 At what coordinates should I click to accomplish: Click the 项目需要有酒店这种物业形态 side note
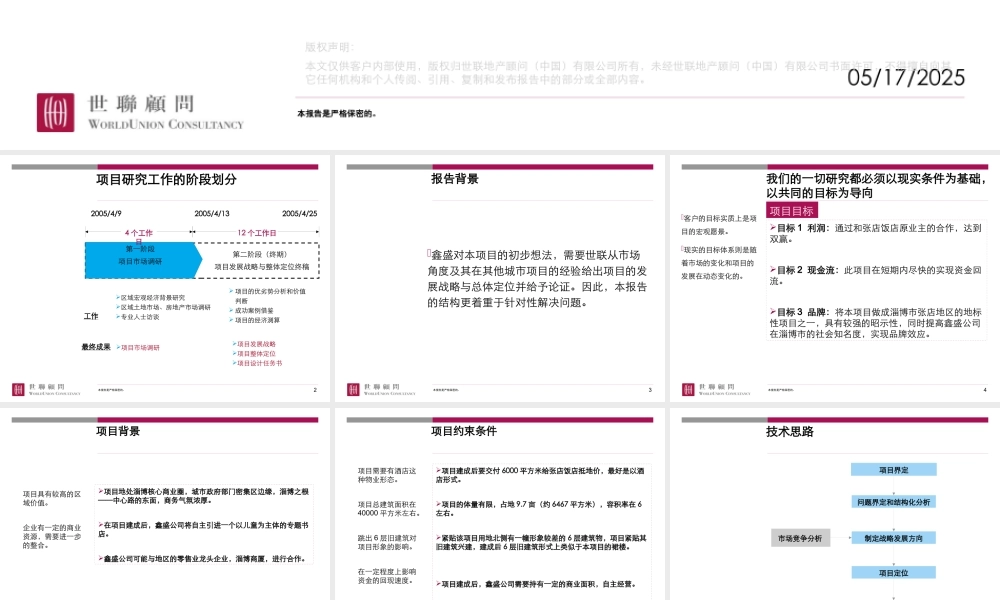386,475
